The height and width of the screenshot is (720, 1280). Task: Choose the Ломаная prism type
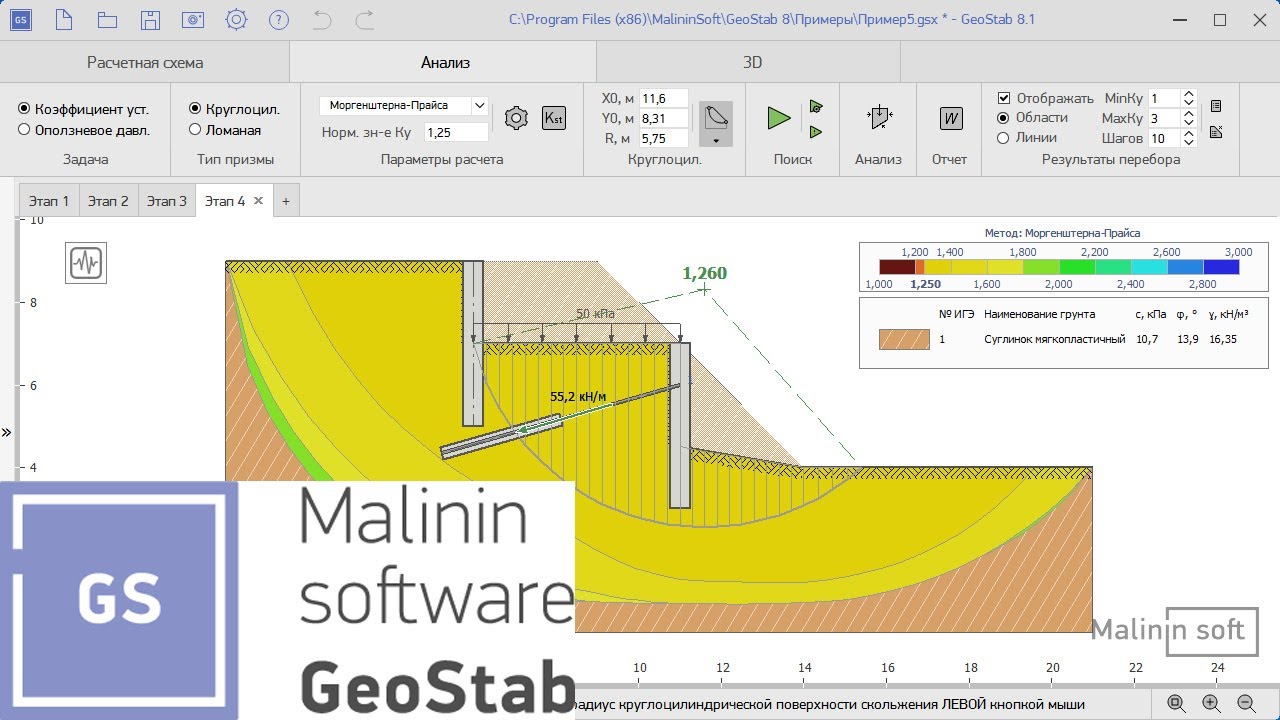[195, 129]
